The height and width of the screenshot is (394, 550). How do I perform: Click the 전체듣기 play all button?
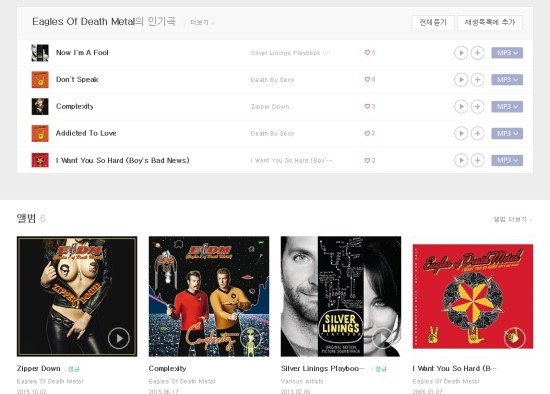[x=433, y=23]
